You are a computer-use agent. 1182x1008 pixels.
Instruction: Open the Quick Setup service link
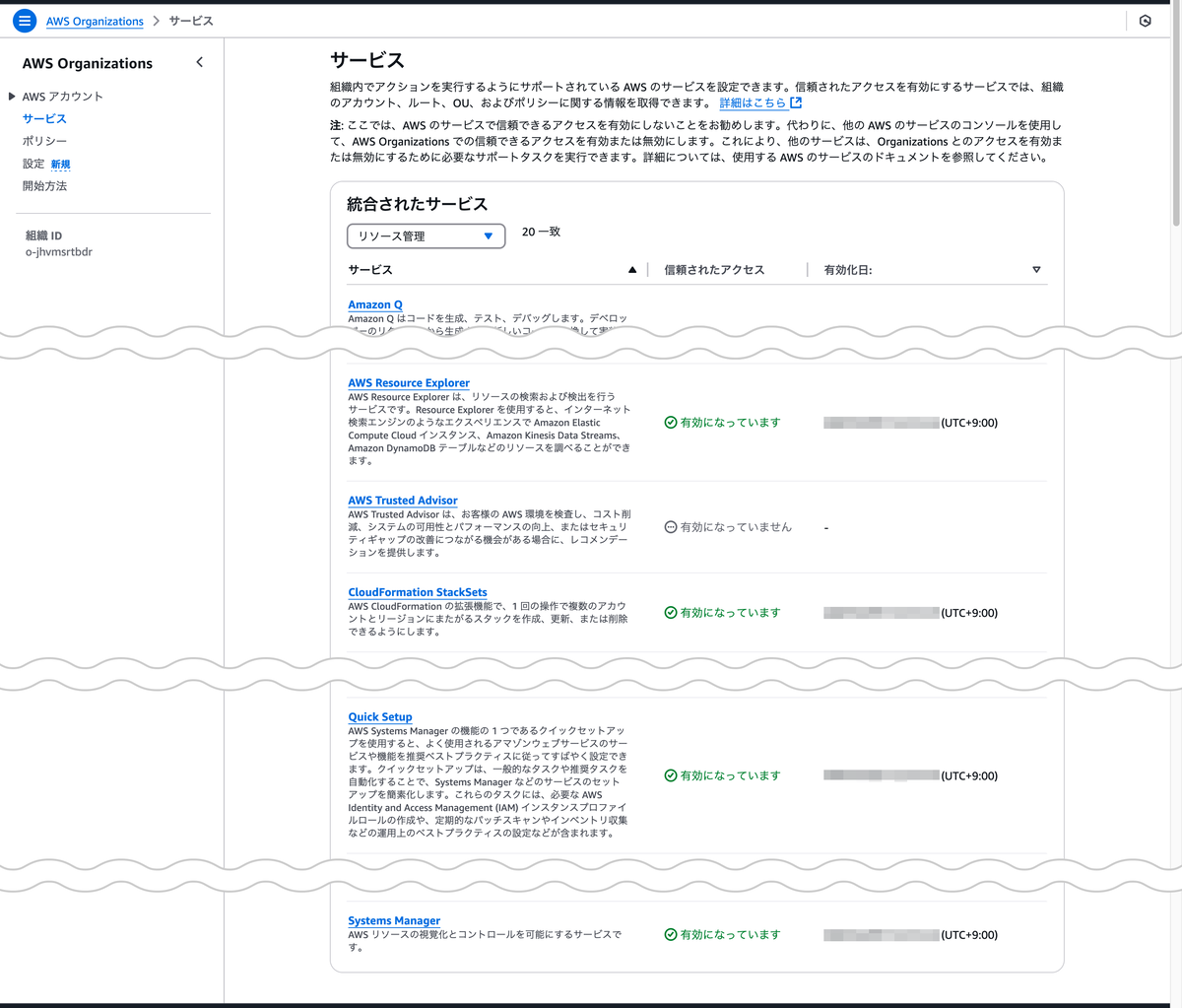pyautogui.click(x=380, y=717)
